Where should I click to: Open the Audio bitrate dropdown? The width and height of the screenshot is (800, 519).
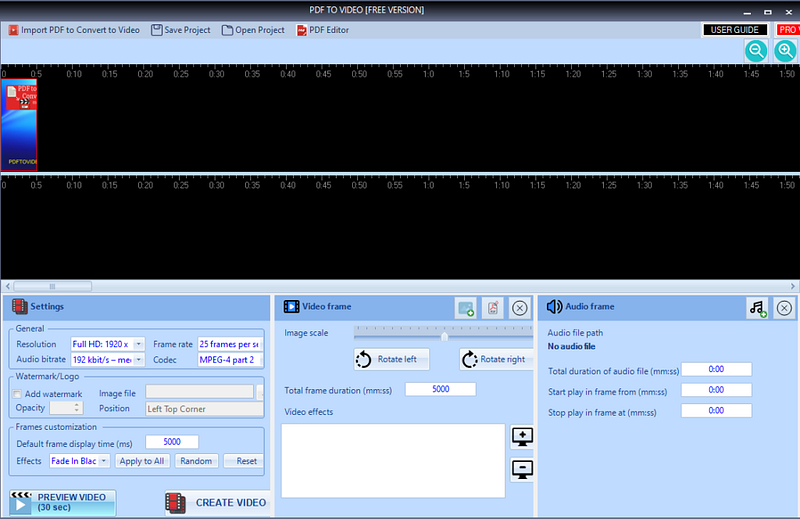pos(108,359)
